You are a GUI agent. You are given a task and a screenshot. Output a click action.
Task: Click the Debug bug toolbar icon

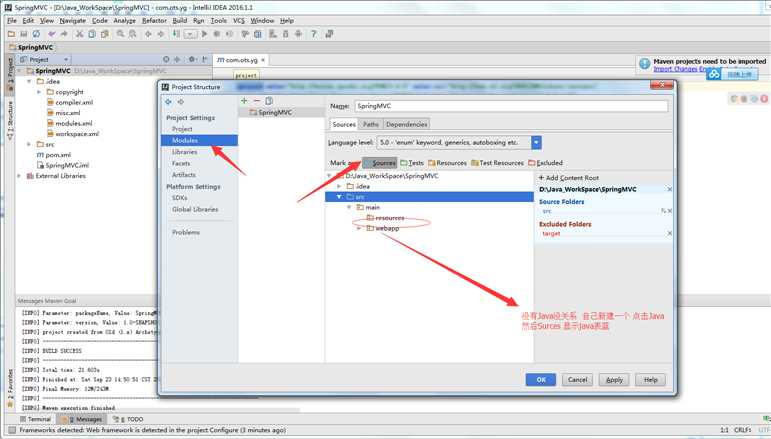(216, 34)
